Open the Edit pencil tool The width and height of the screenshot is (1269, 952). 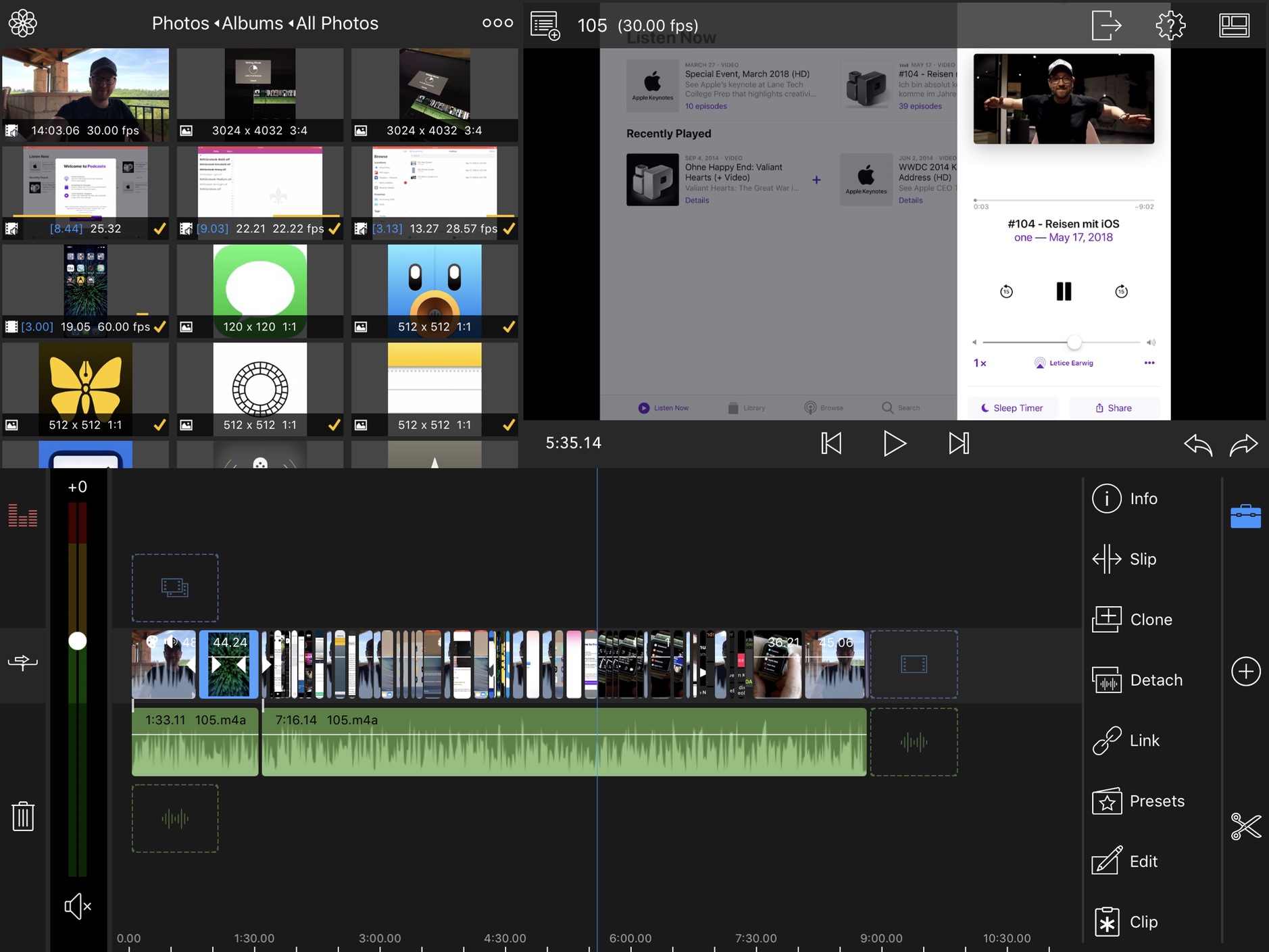(x=1125, y=861)
